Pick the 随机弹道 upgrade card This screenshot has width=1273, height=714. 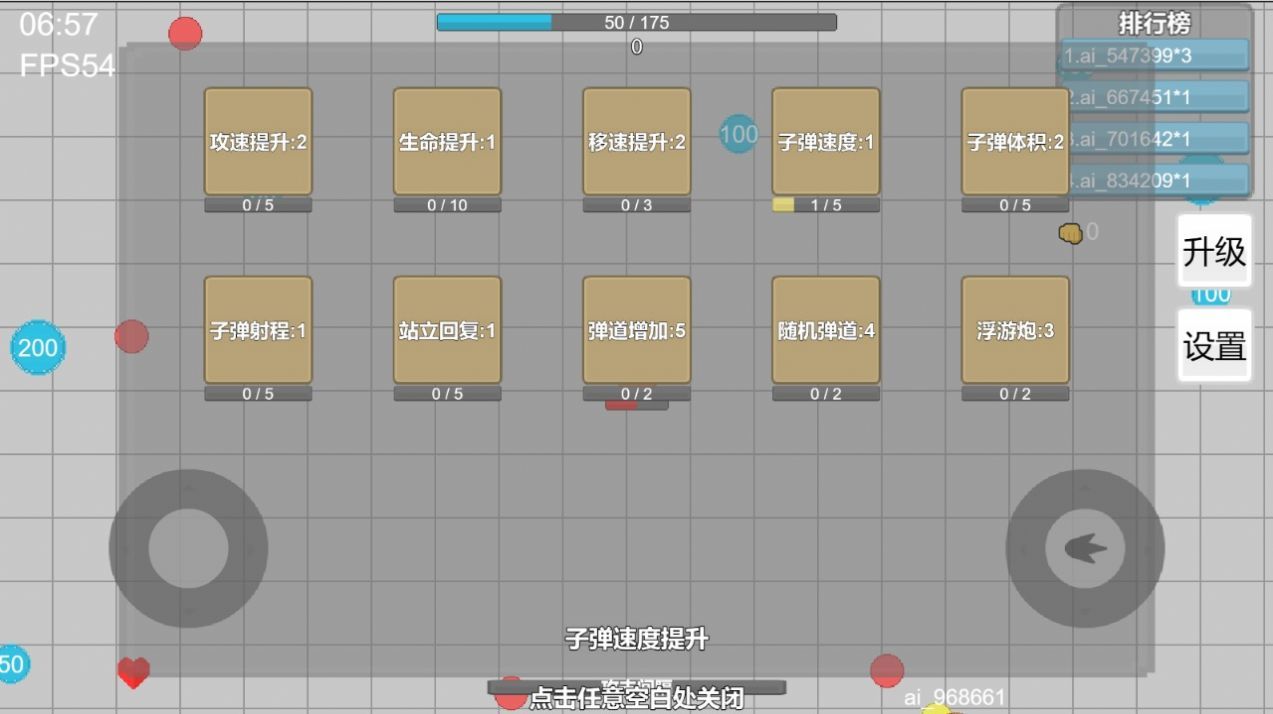pos(826,331)
